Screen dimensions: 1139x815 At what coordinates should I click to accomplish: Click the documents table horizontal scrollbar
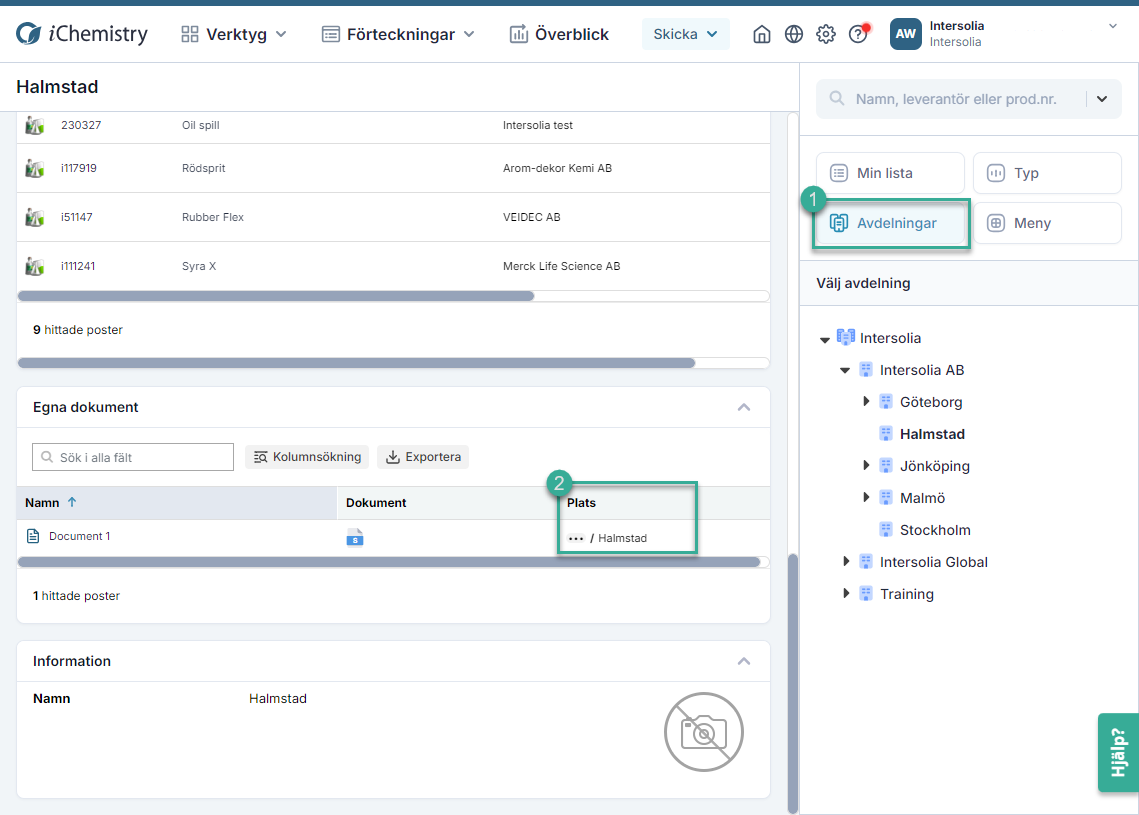(x=389, y=561)
